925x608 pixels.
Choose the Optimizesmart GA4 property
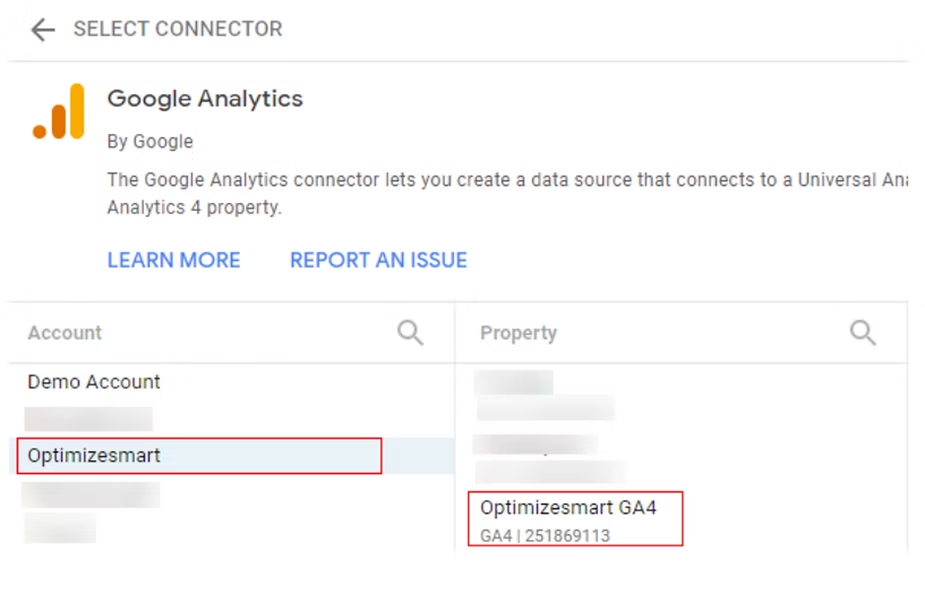(568, 508)
